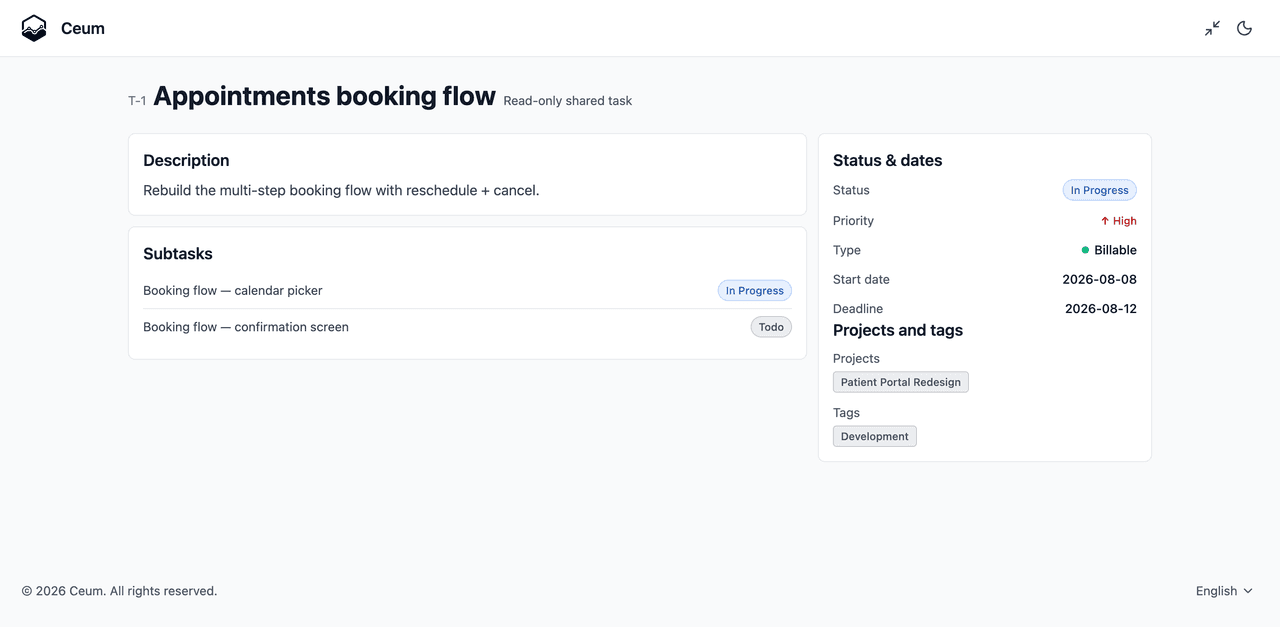The height and width of the screenshot is (627, 1280).
Task: Click the Ceum brand name link
Action: tap(83, 28)
